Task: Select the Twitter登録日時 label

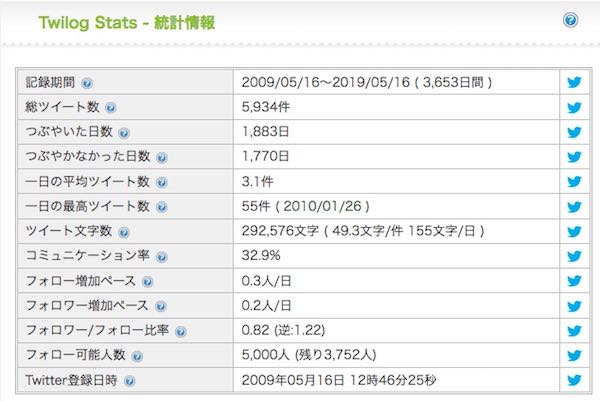Action: pos(72,380)
